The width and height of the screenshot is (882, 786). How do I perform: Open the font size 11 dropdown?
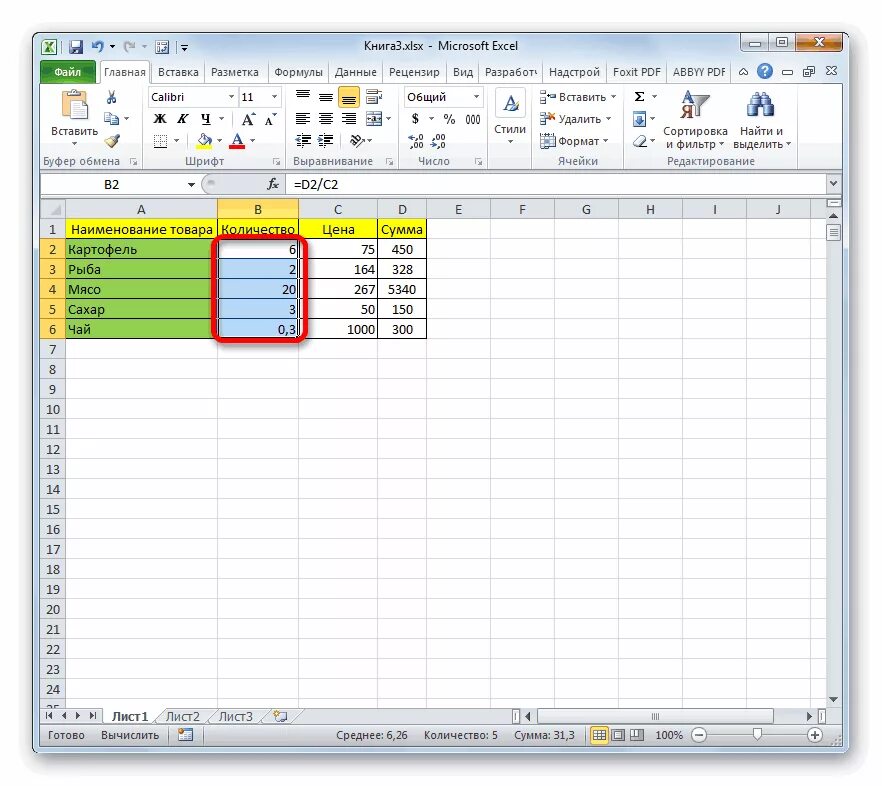(x=274, y=97)
